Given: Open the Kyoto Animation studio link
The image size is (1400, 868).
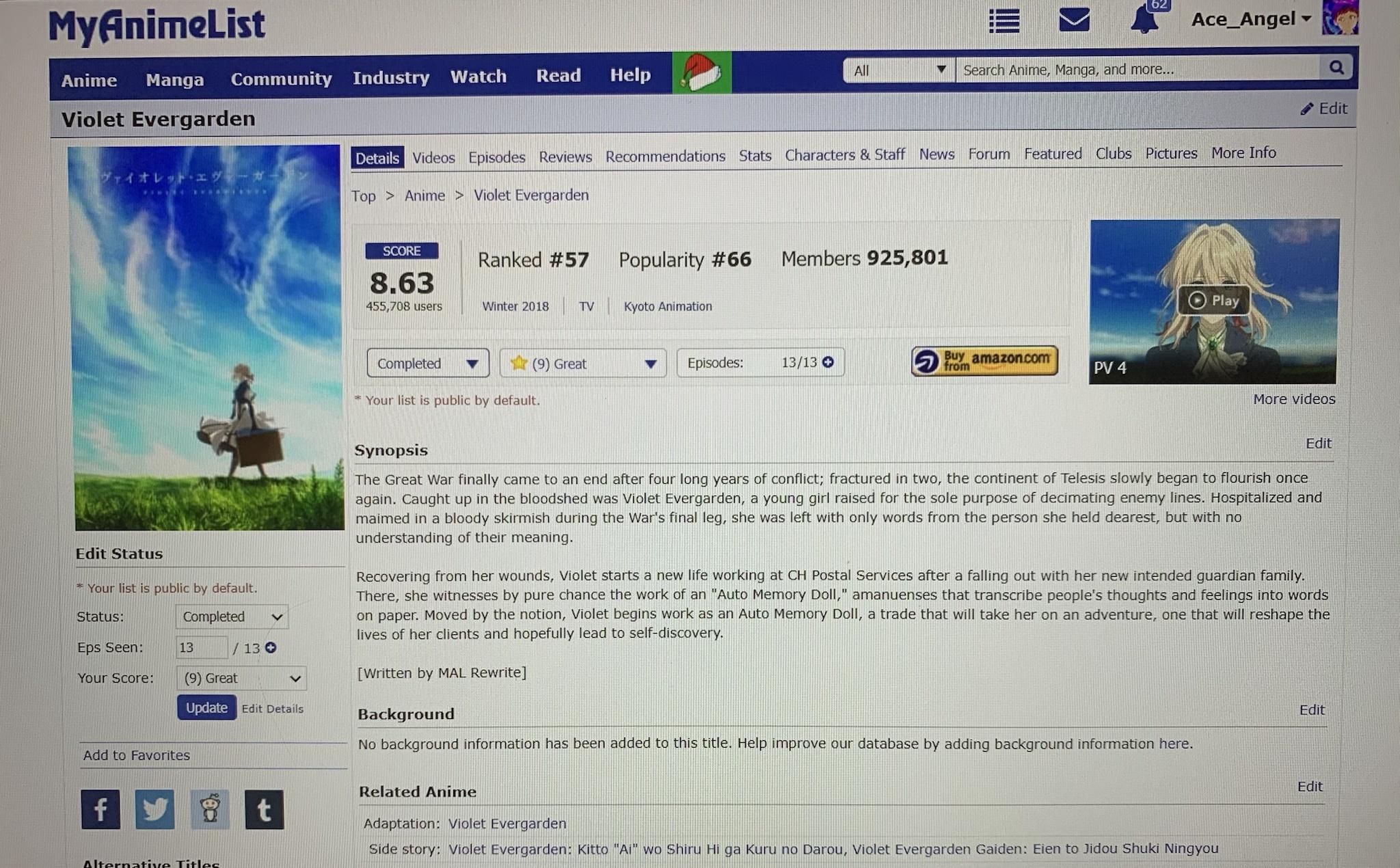Looking at the screenshot, I should (668, 306).
